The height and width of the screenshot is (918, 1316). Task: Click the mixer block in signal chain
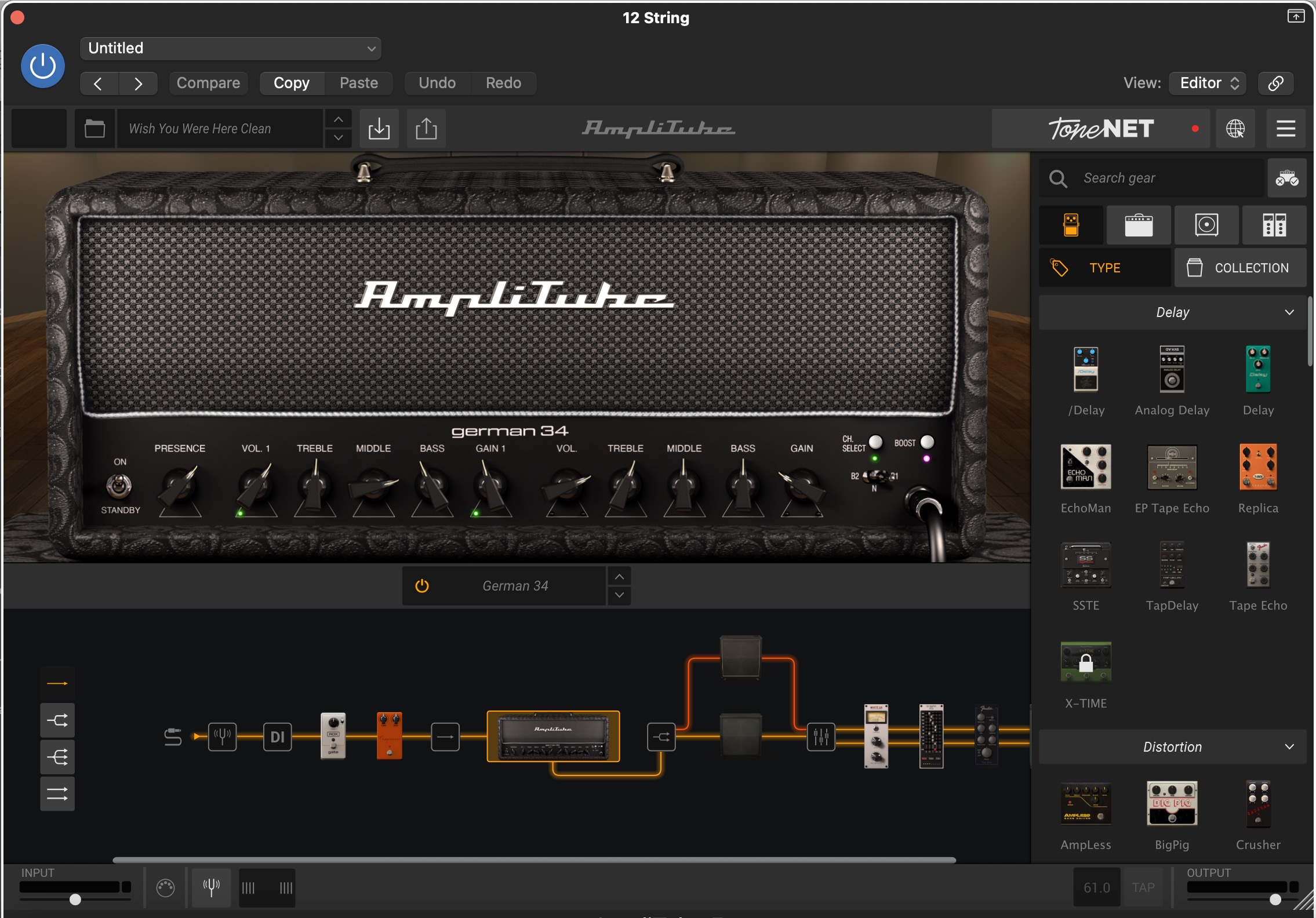pyautogui.click(x=821, y=737)
